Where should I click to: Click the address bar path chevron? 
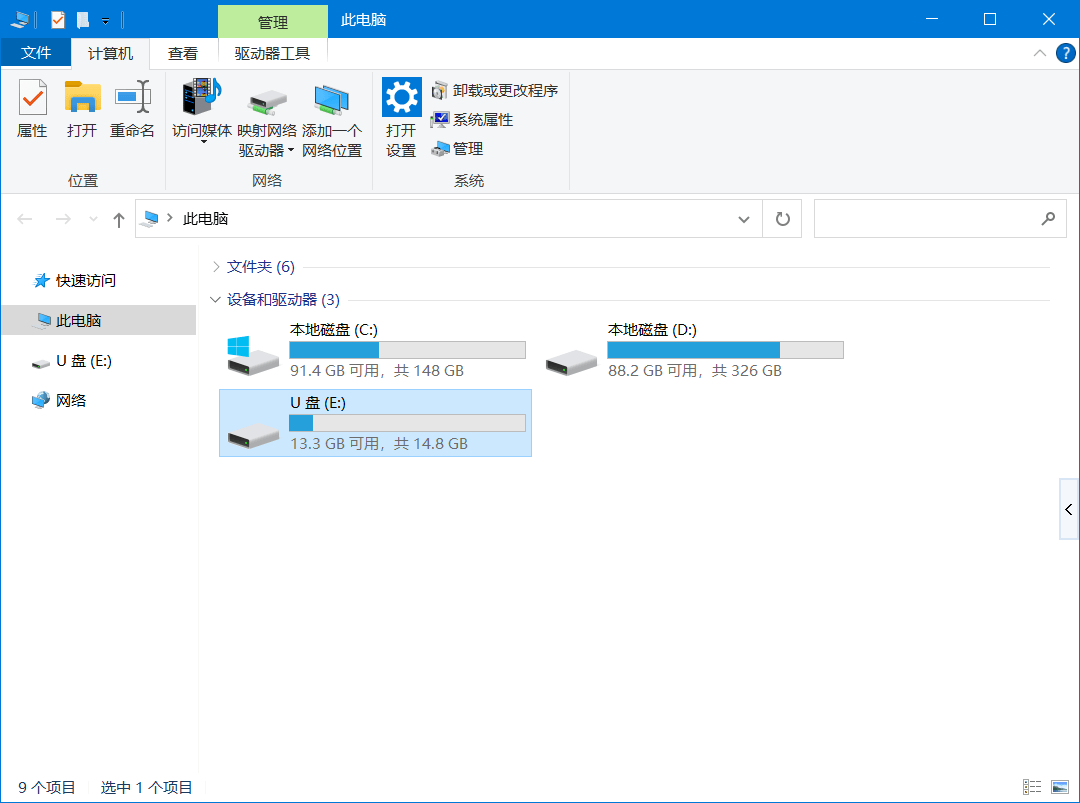coord(169,218)
